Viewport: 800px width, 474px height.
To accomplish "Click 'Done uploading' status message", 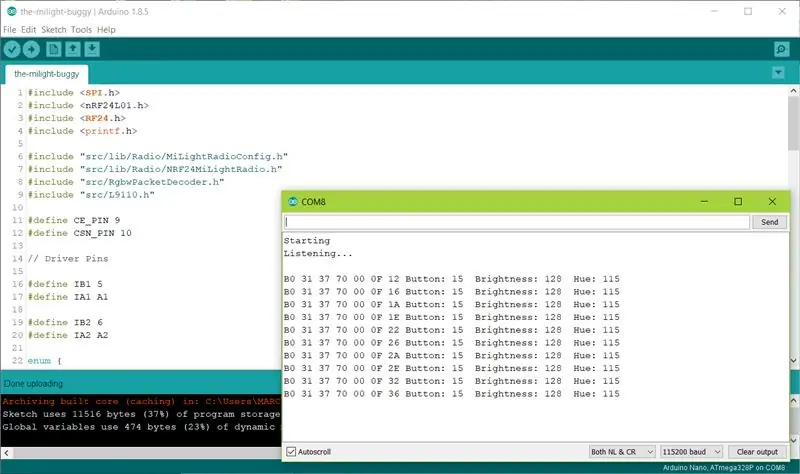I will click(x=33, y=383).
